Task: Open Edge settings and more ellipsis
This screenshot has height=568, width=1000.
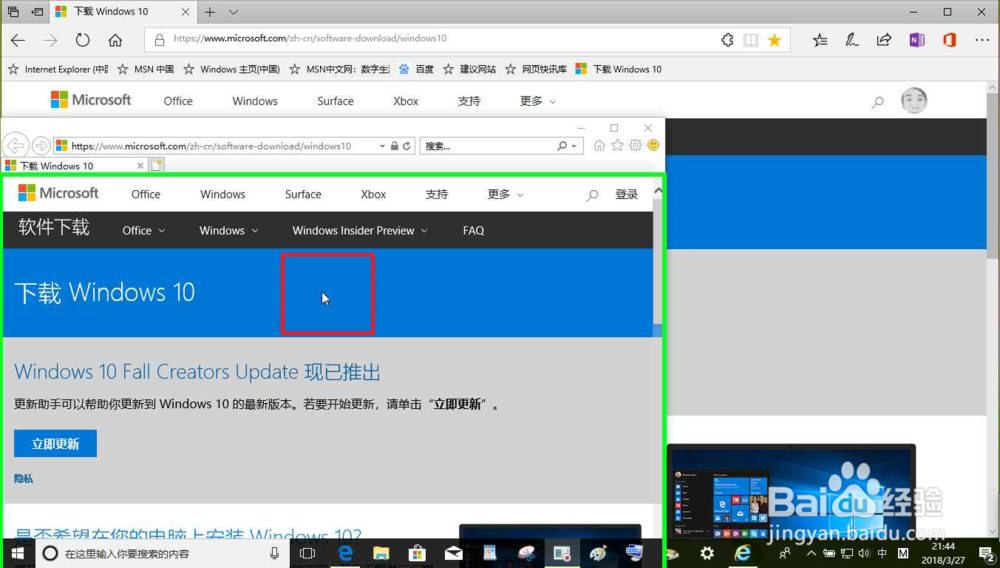Action: [982, 40]
